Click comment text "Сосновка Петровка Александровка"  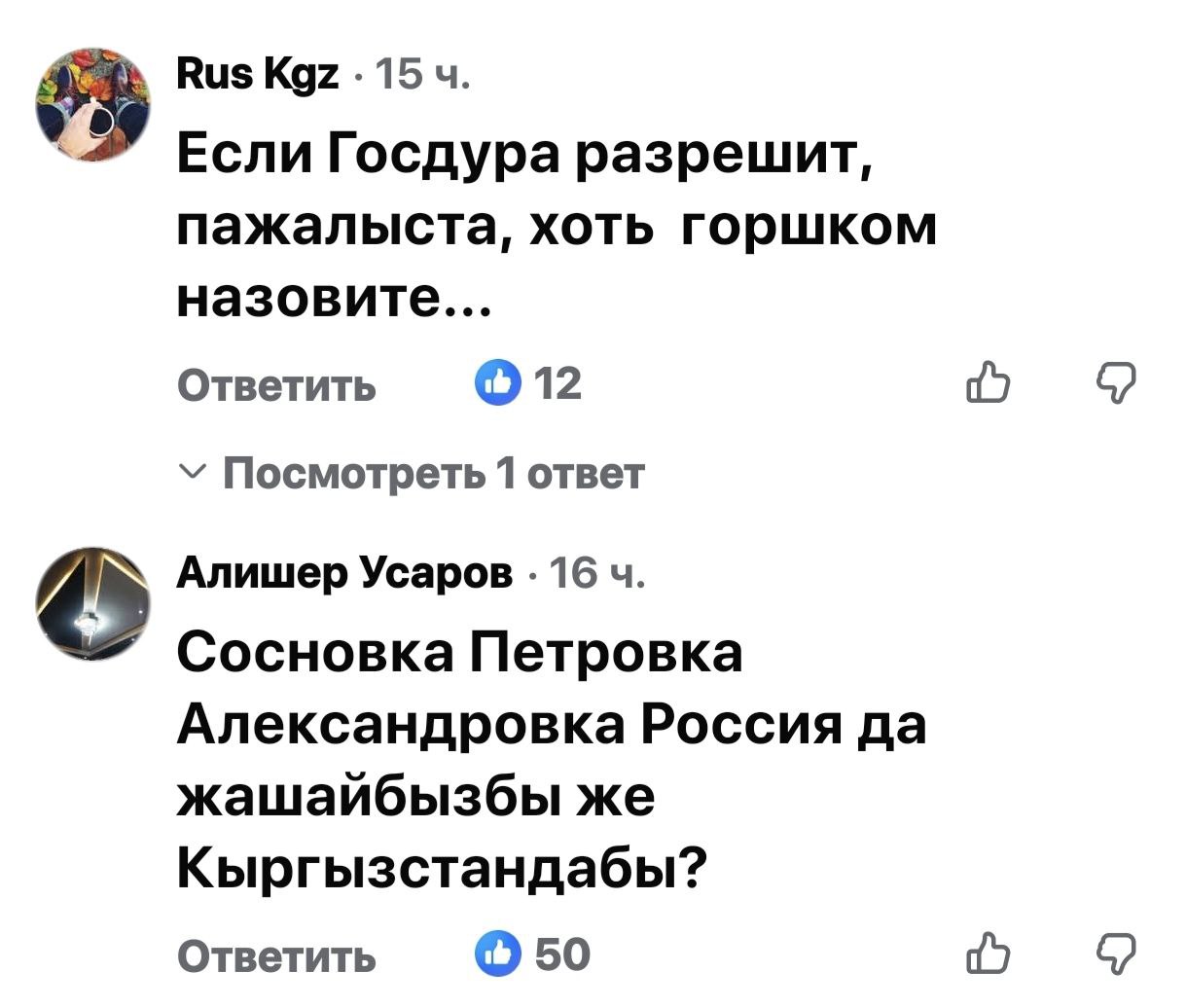click(459, 654)
